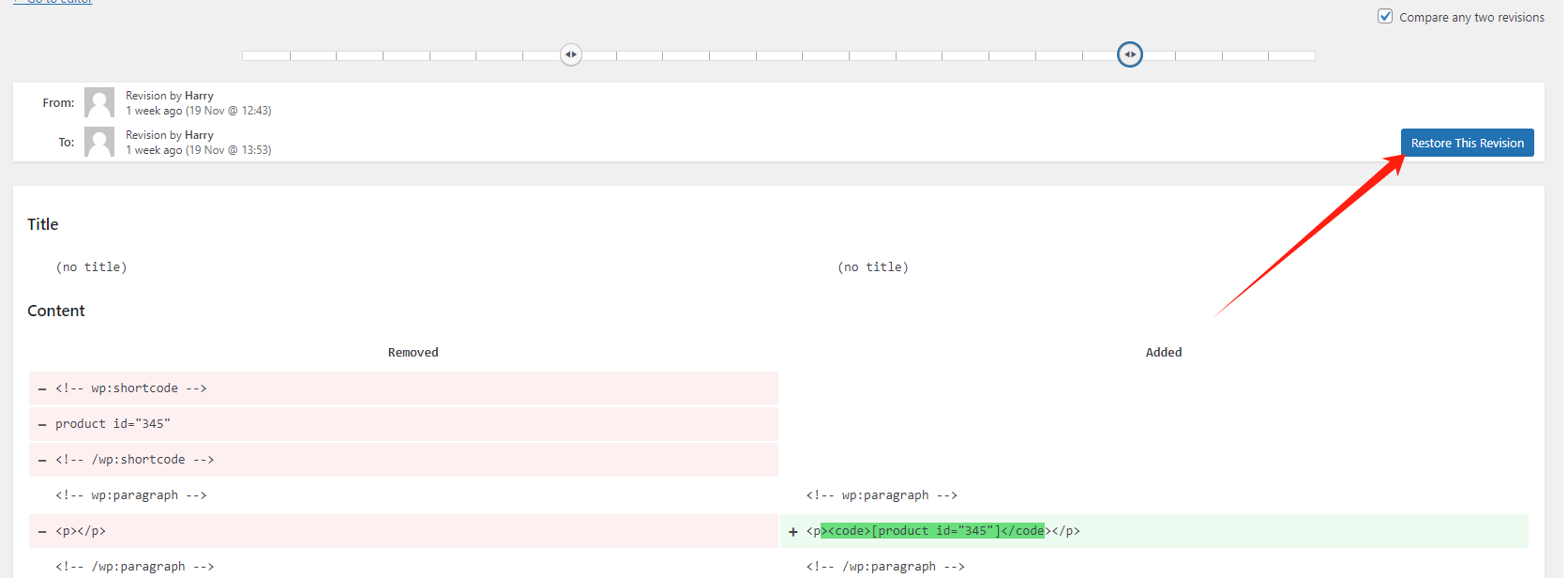Click the removed '<p></p>' line
Screen dimensions: 1568x578
403,531
